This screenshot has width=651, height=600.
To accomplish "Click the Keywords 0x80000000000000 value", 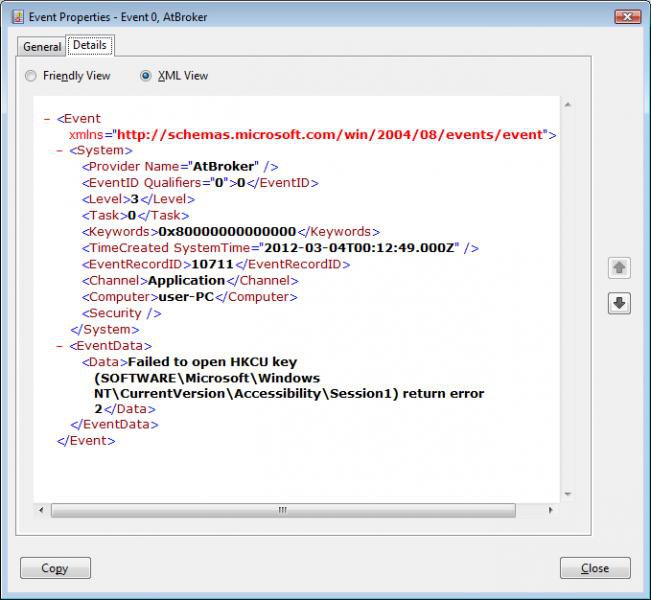I will coord(228,232).
